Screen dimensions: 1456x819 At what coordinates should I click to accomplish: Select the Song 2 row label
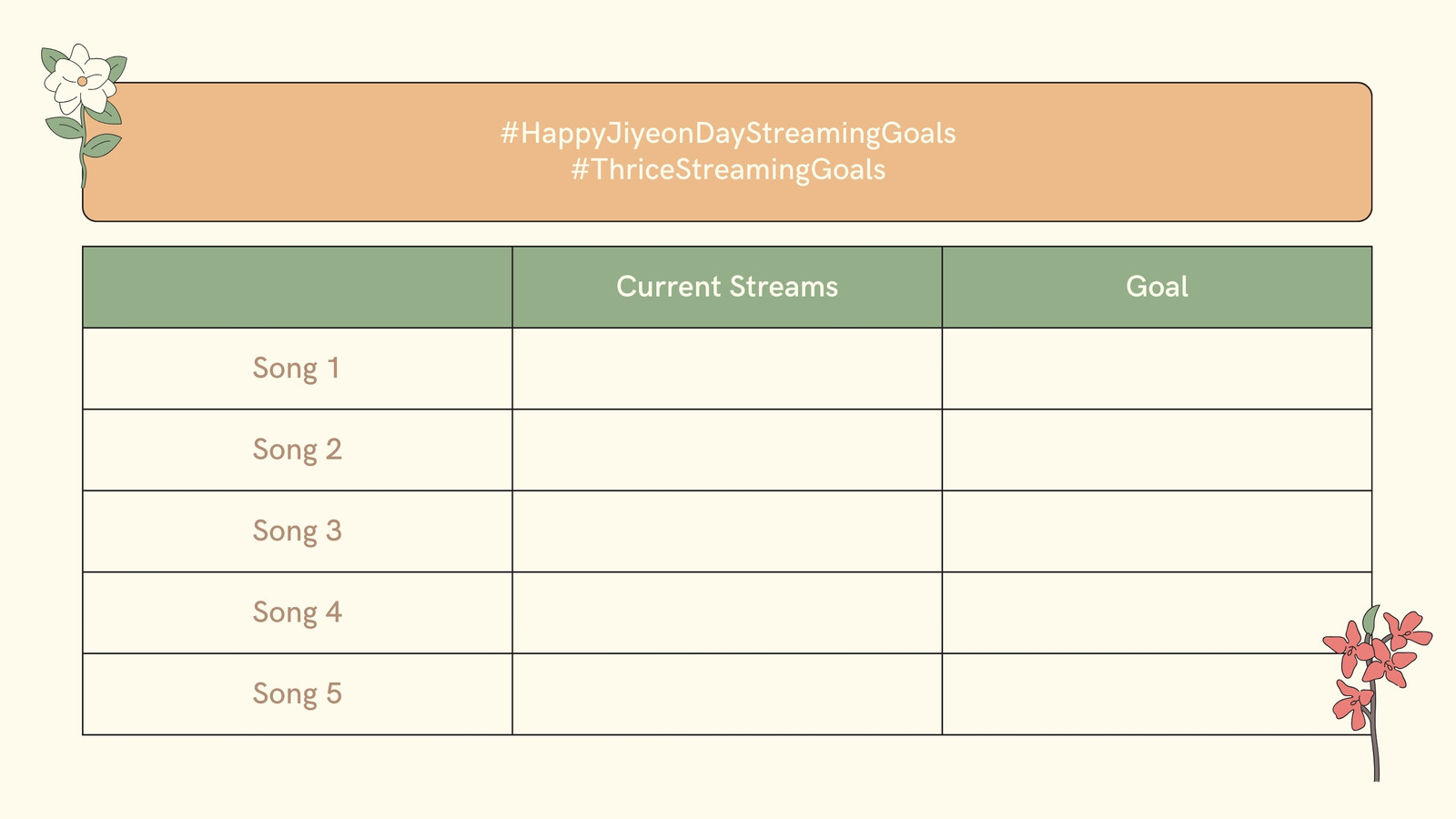coord(297,450)
